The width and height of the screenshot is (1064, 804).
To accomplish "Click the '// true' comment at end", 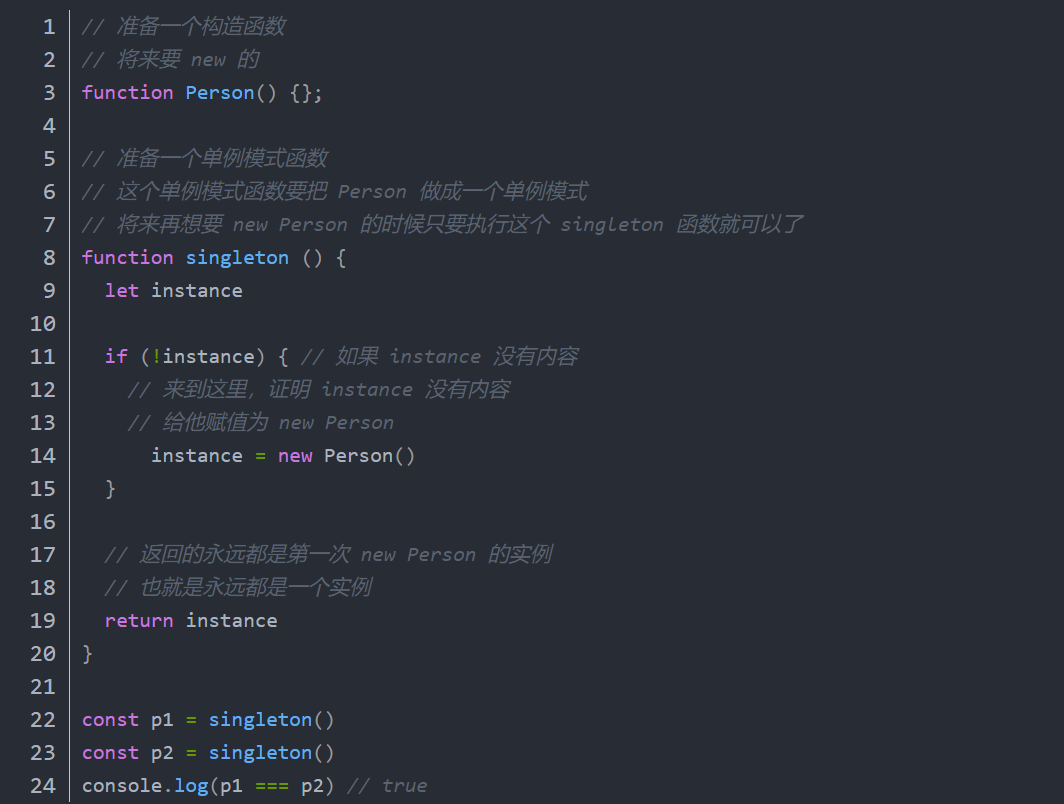I will pyautogui.click(x=387, y=786).
